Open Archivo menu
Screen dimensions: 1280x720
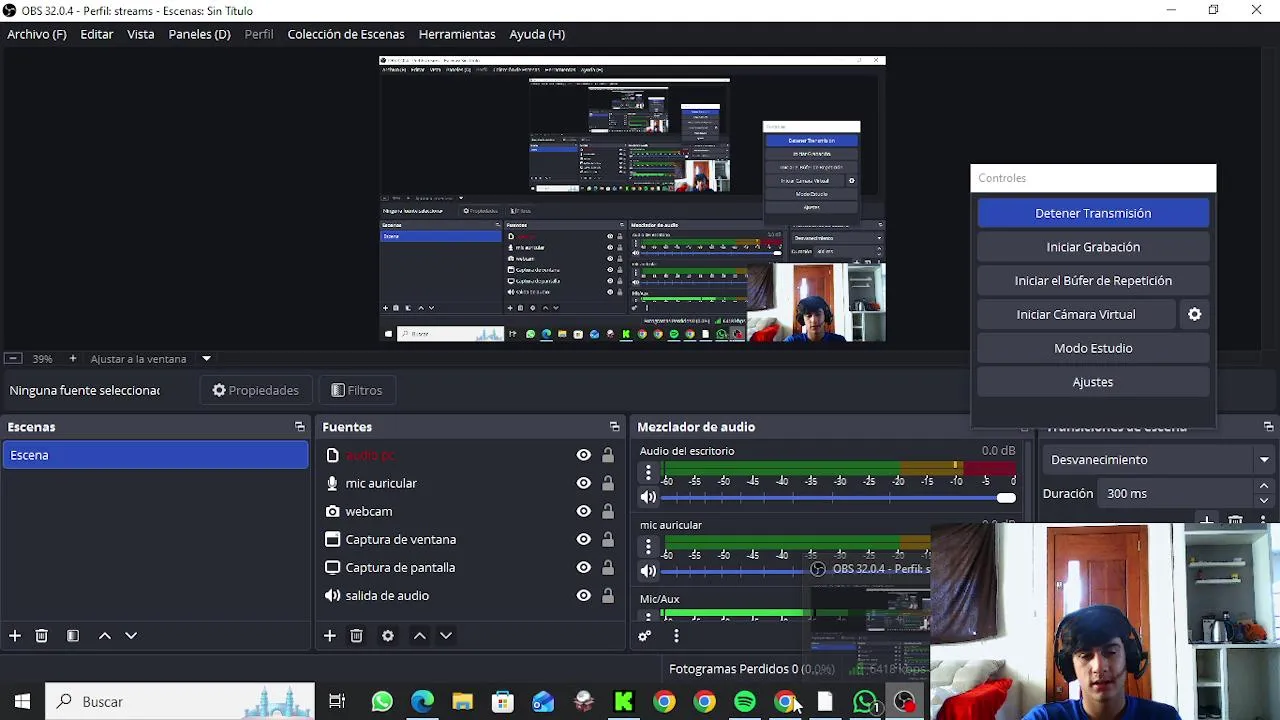[37, 34]
